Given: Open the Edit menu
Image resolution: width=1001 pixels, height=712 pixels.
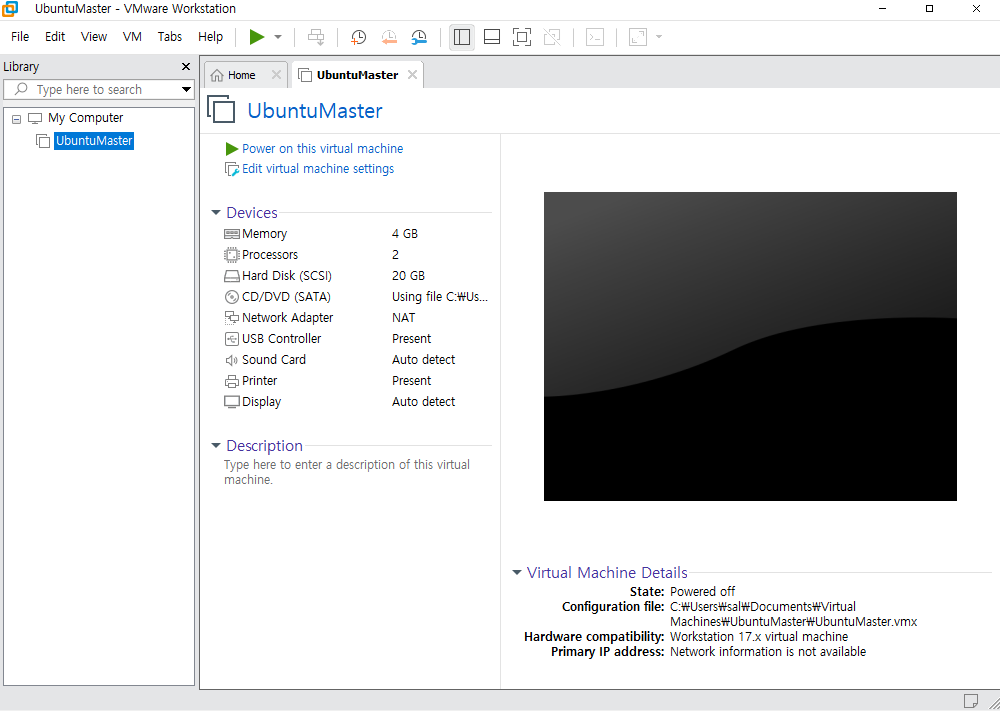Looking at the screenshot, I should tap(55, 36).
